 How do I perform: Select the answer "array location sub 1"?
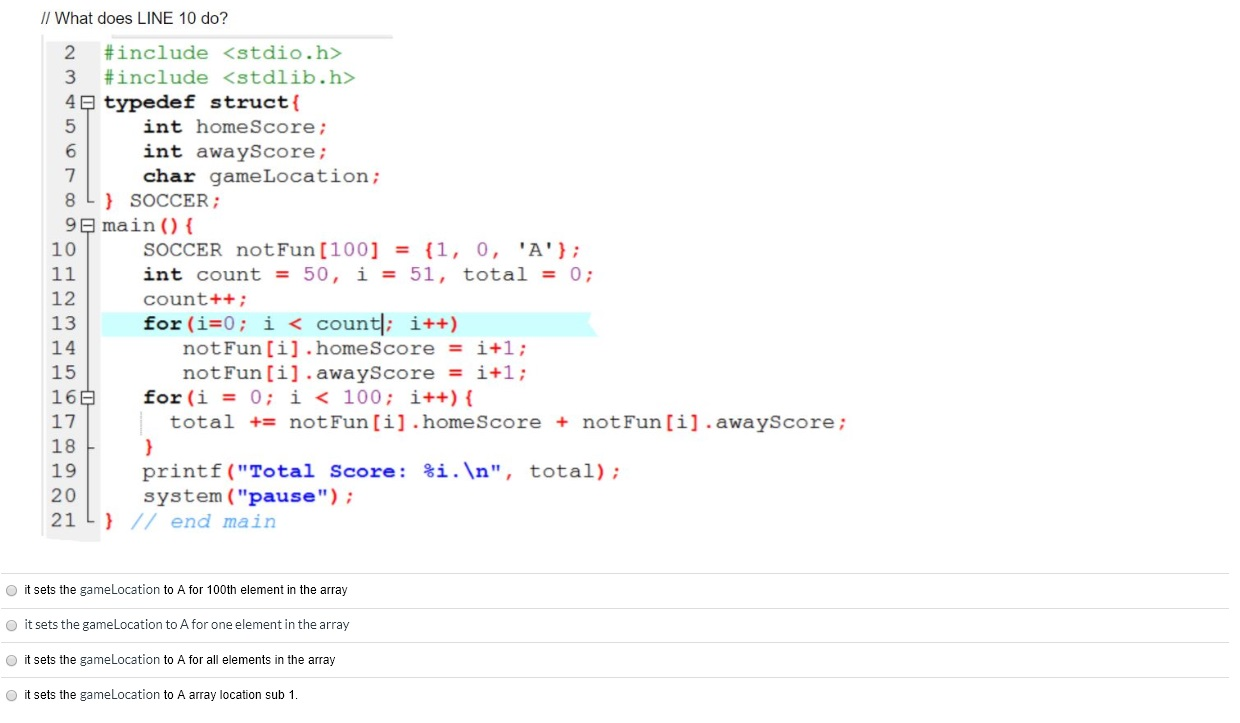pyautogui.click(x=11, y=695)
